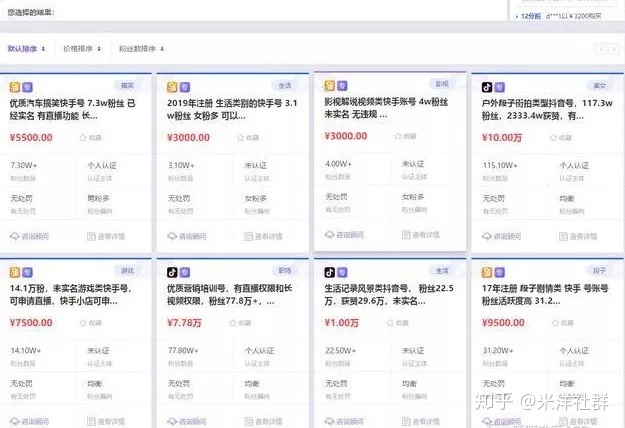Go to next page with right arrow

[x=614, y=49]
